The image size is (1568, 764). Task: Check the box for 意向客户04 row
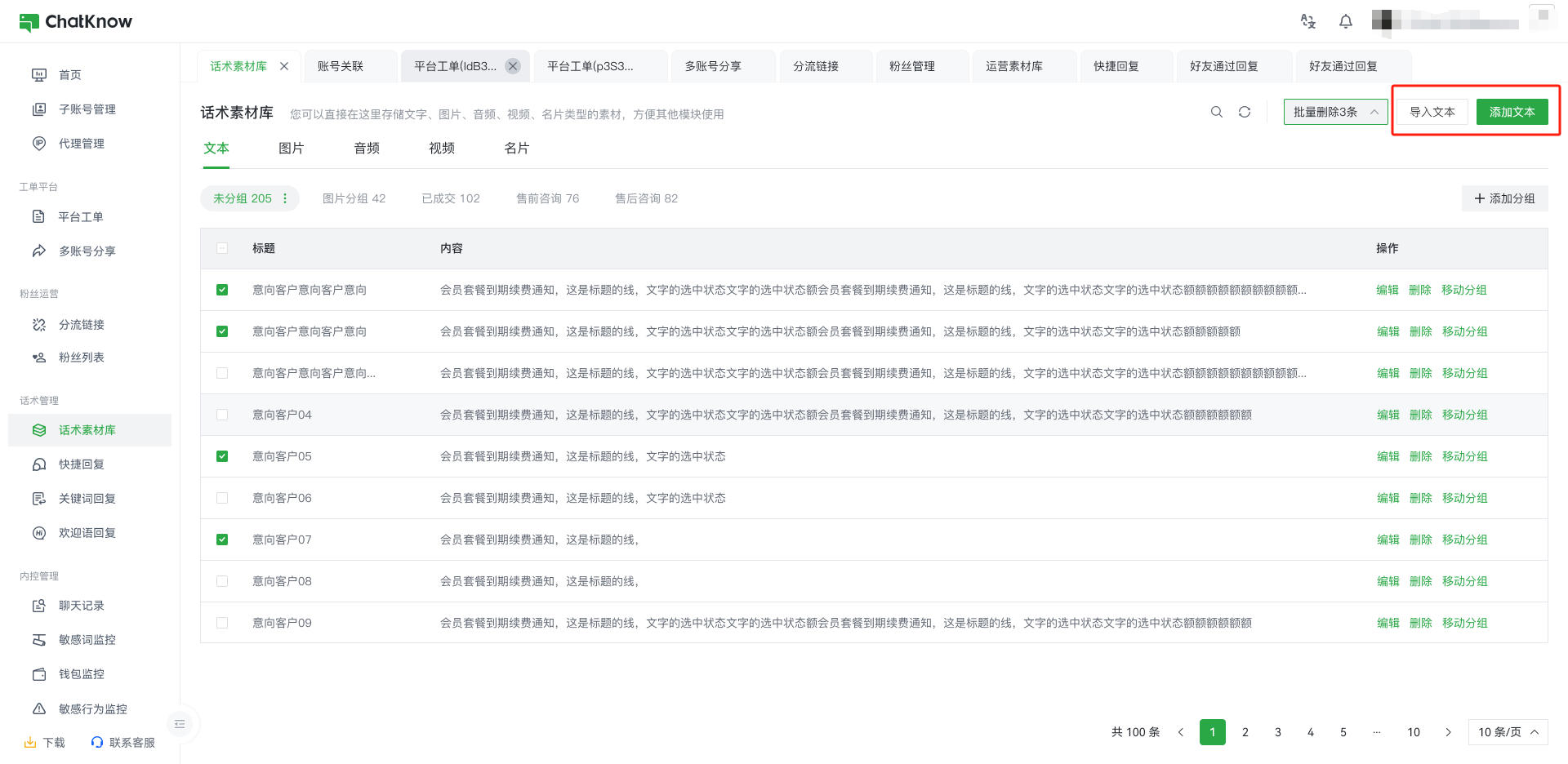coord(222,415)
